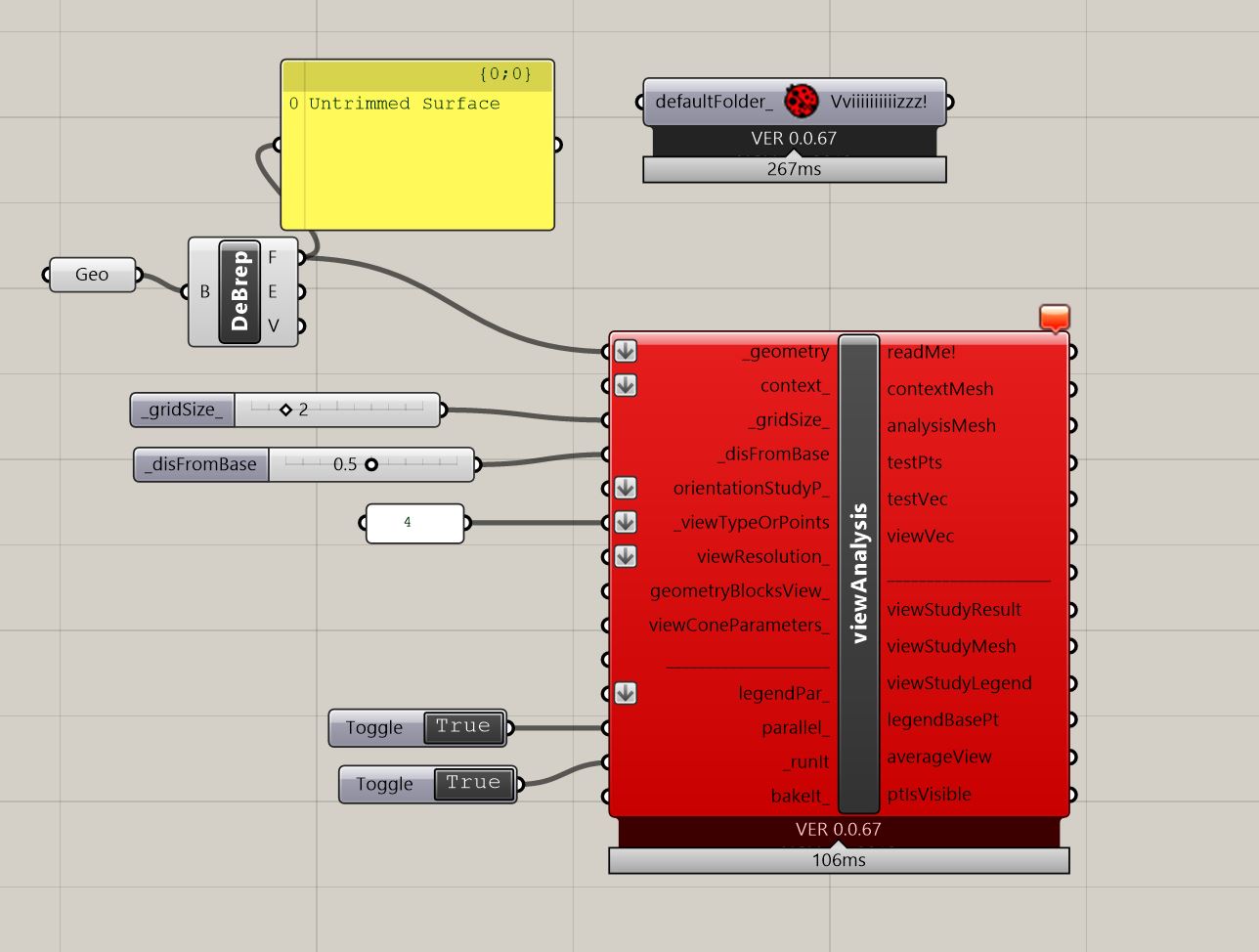Click the arrow icon beside orientationStudyP_ input
This screenshot has width=1259, height=952.
(626, 488)
